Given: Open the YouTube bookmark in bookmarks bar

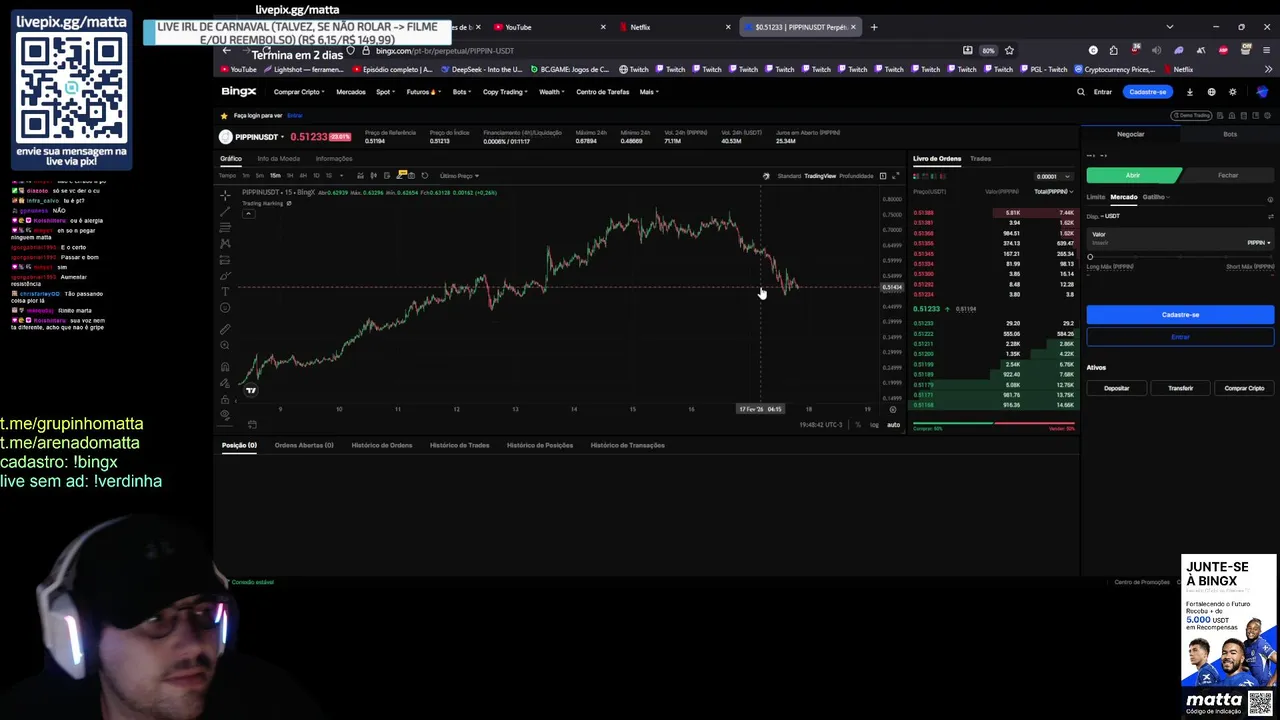Looking at the screenshot, I should click(237, 70).
